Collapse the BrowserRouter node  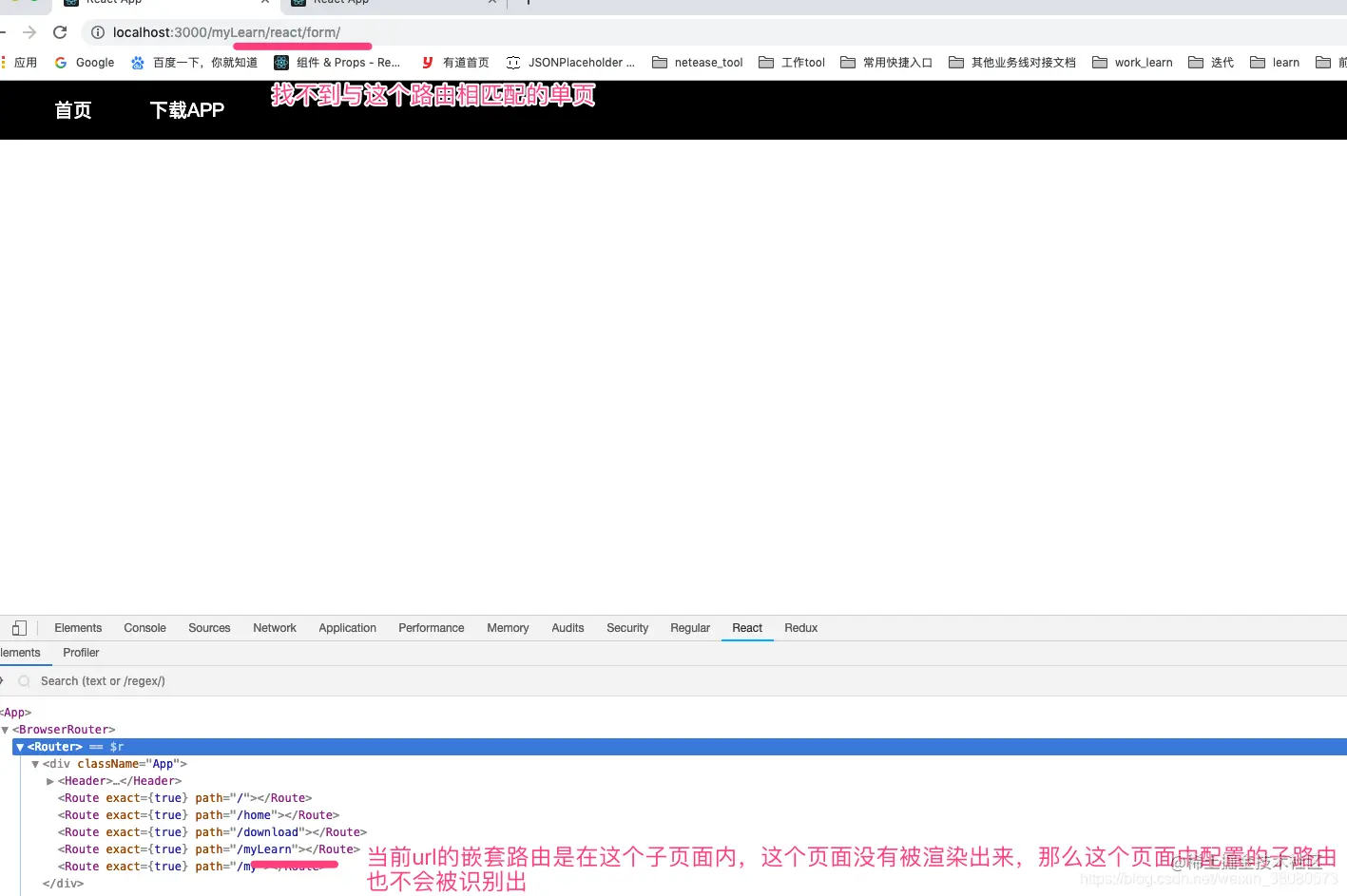[x=5, y=731]
